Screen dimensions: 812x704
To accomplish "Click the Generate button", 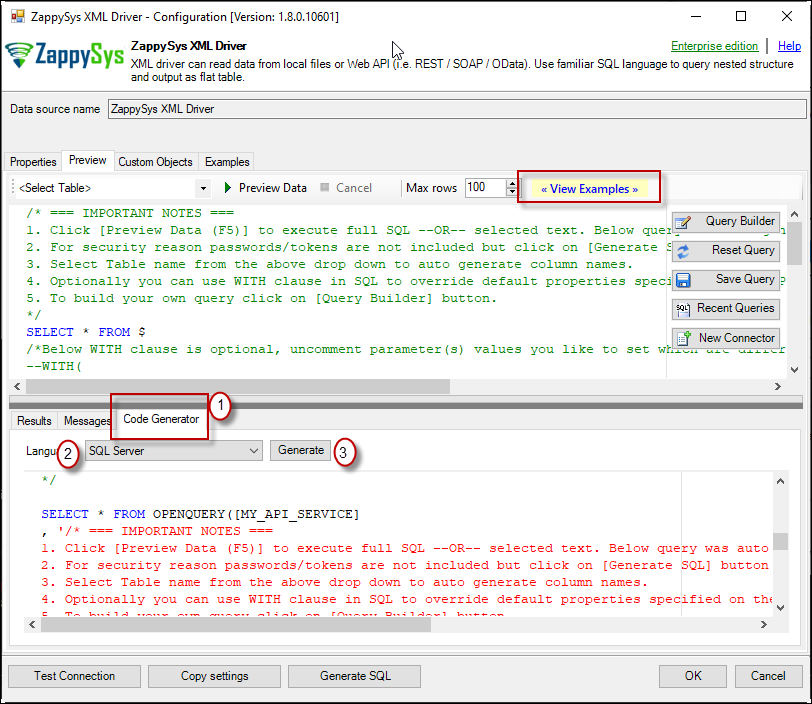I will point(300,450).
